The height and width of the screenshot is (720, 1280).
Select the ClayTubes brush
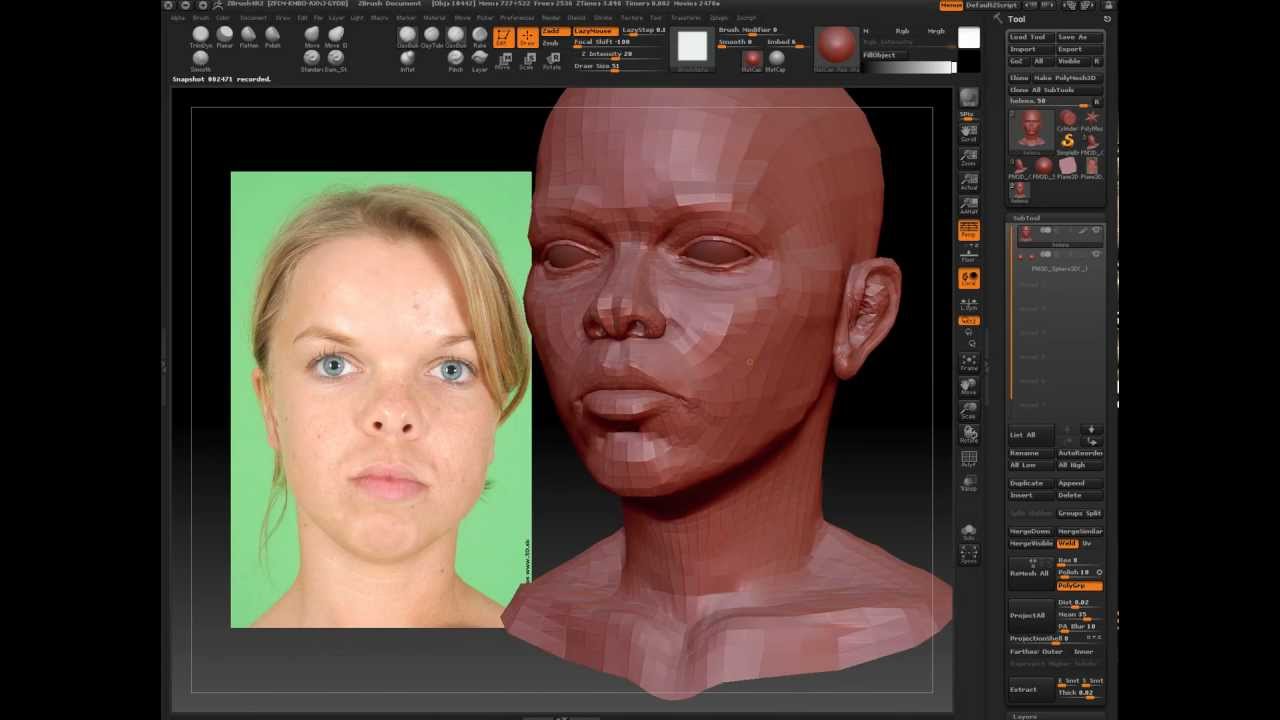tap(432, 37)
